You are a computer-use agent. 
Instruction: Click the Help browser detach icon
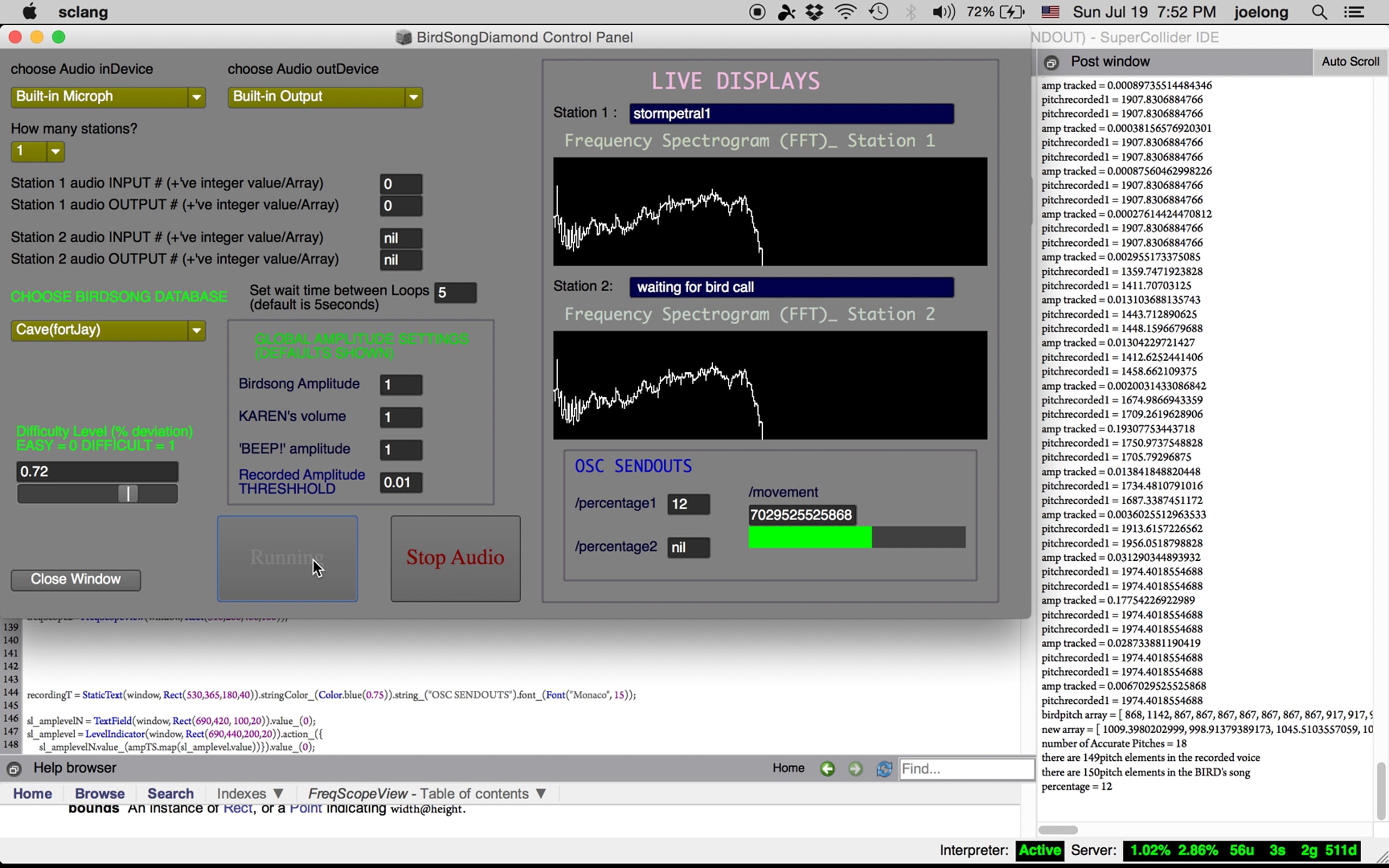coord(14,769)
